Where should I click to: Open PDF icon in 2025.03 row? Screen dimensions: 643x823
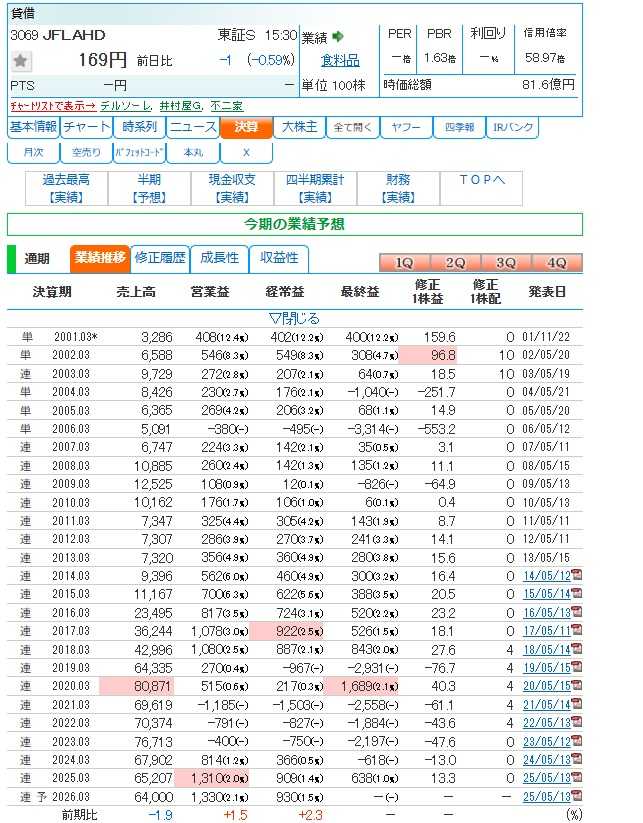click(577, 777)
